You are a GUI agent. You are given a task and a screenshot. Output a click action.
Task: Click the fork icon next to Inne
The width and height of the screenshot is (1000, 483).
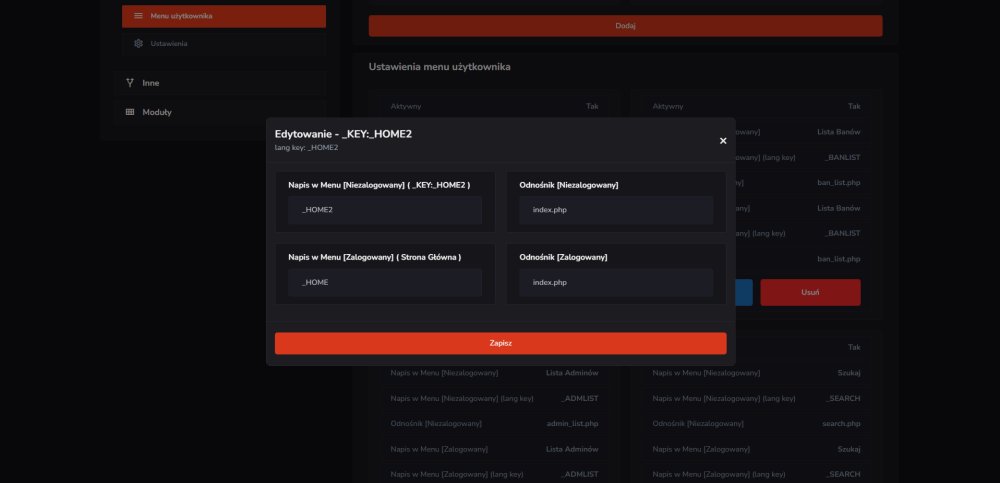pos(130,83)
